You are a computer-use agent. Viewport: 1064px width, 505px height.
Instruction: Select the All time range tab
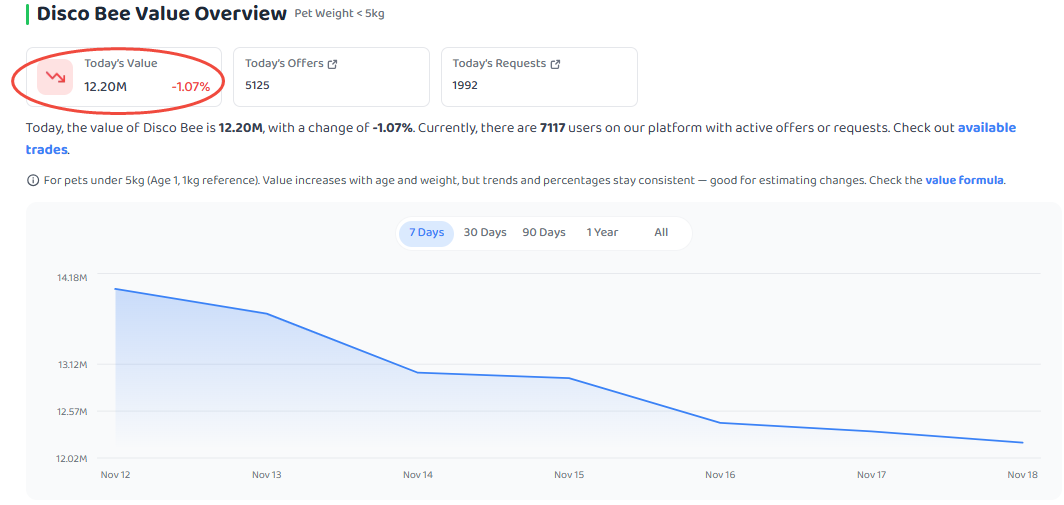click(x=661, y=232)
